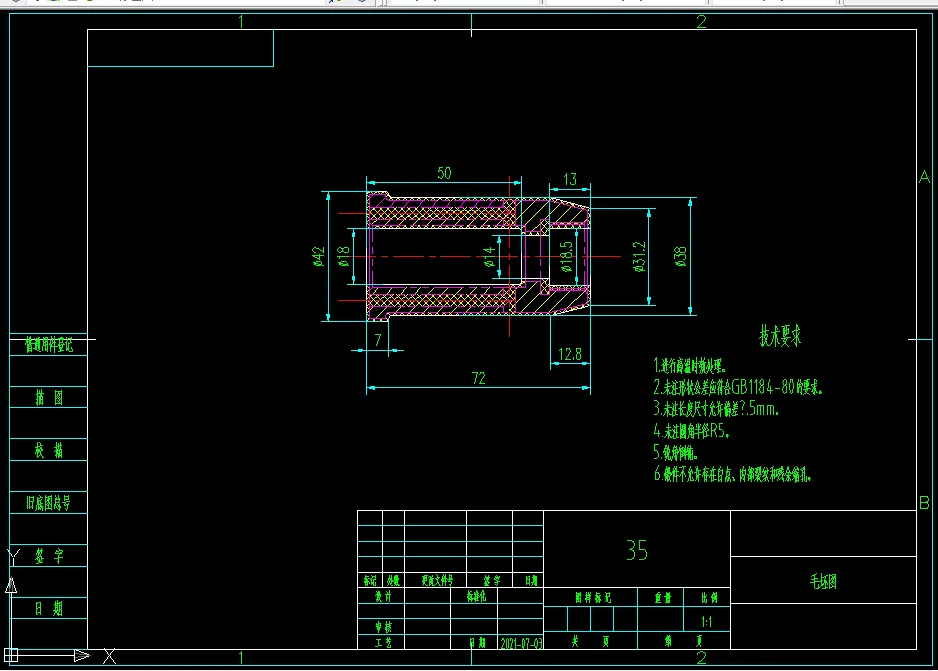Viewport: 938px width, 671px height.
Task: Click zone letter A on the border
Action: 924,177
